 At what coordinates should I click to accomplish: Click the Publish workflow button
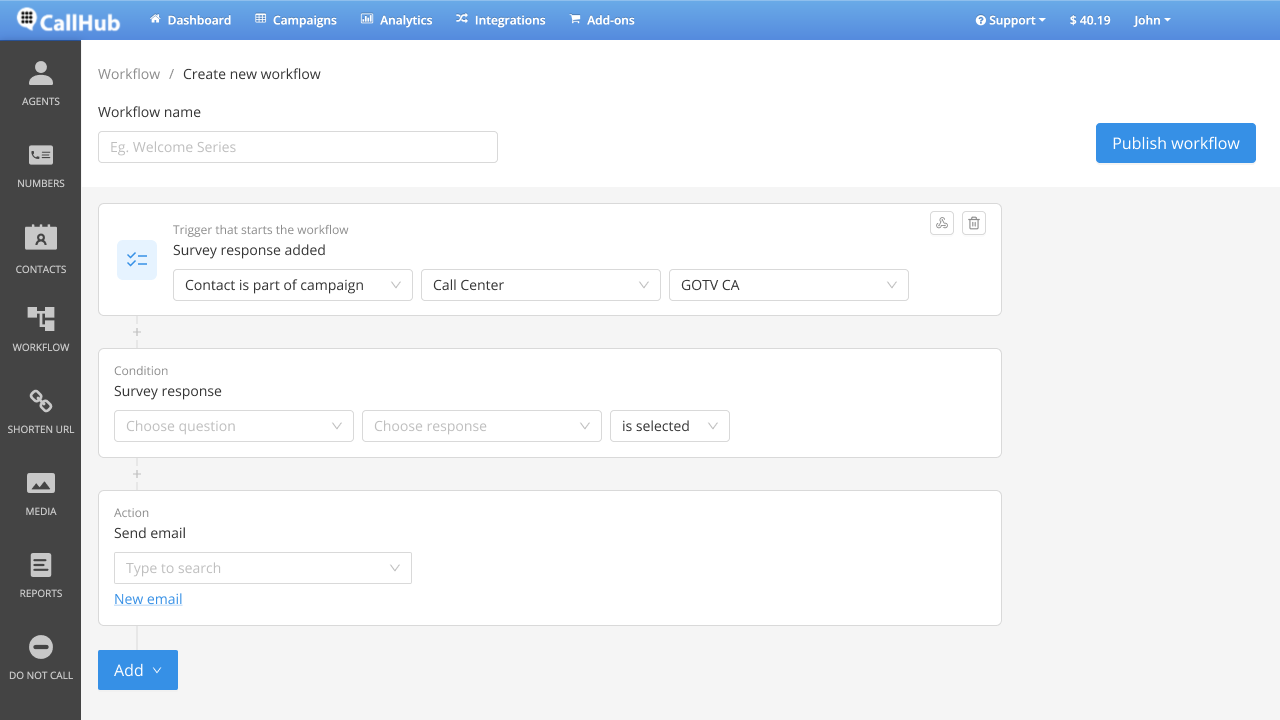click(x=1176, y=143)
